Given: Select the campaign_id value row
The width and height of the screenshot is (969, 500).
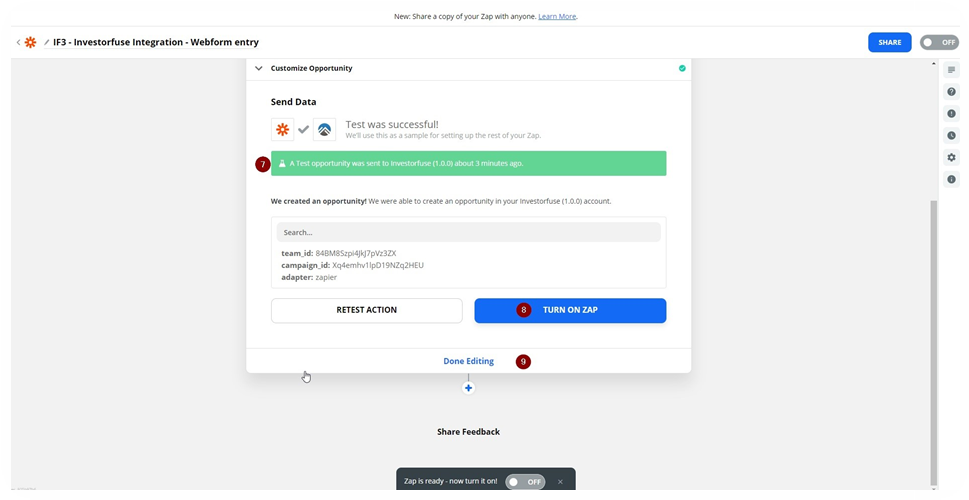Looking at the screenshot, I should (x=352, y=265).
